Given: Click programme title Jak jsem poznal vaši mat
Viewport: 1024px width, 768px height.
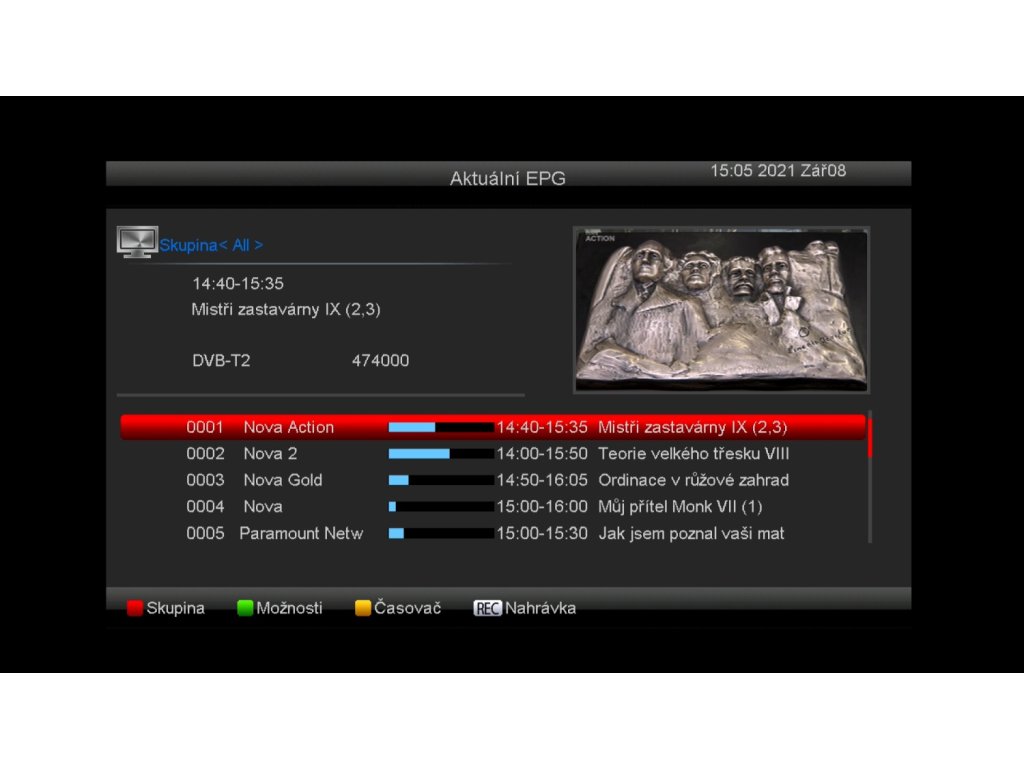Looking at the screenshot, I should click(x=691, y=534).
